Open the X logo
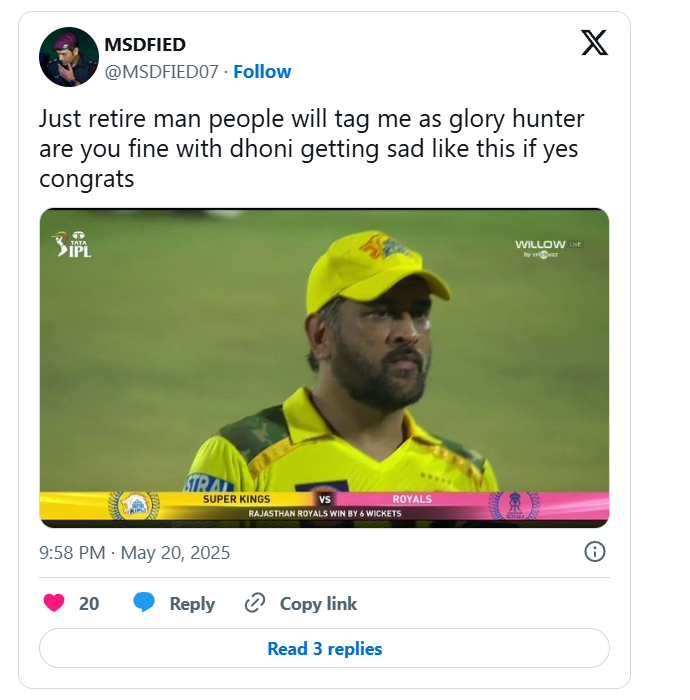Image resolution: width=690 pixels, height=700 pixels. [594, 43]
